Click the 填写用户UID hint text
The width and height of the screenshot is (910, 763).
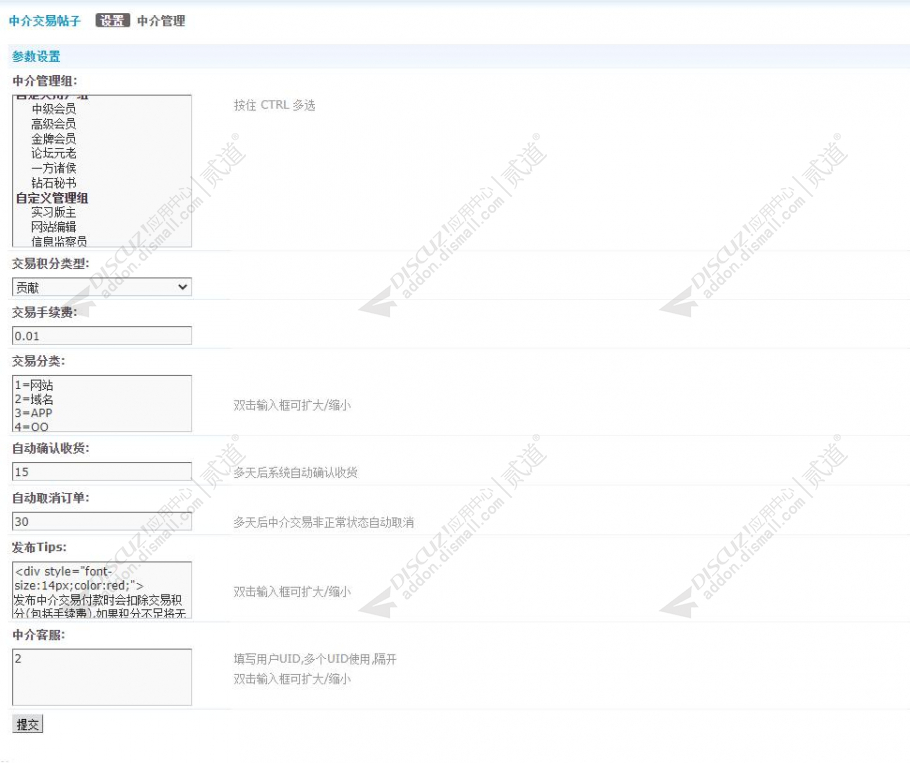315,659
